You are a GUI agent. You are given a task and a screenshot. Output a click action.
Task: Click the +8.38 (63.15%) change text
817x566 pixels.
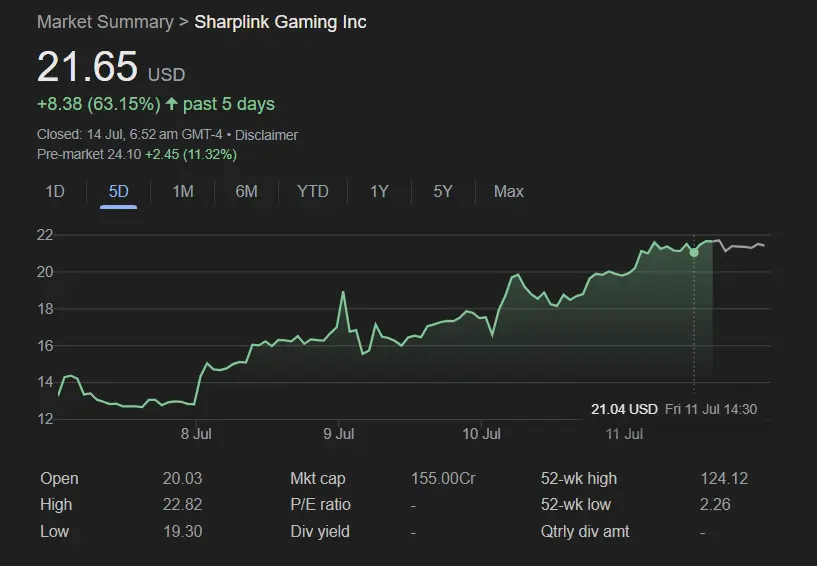(x=99, y=104)
